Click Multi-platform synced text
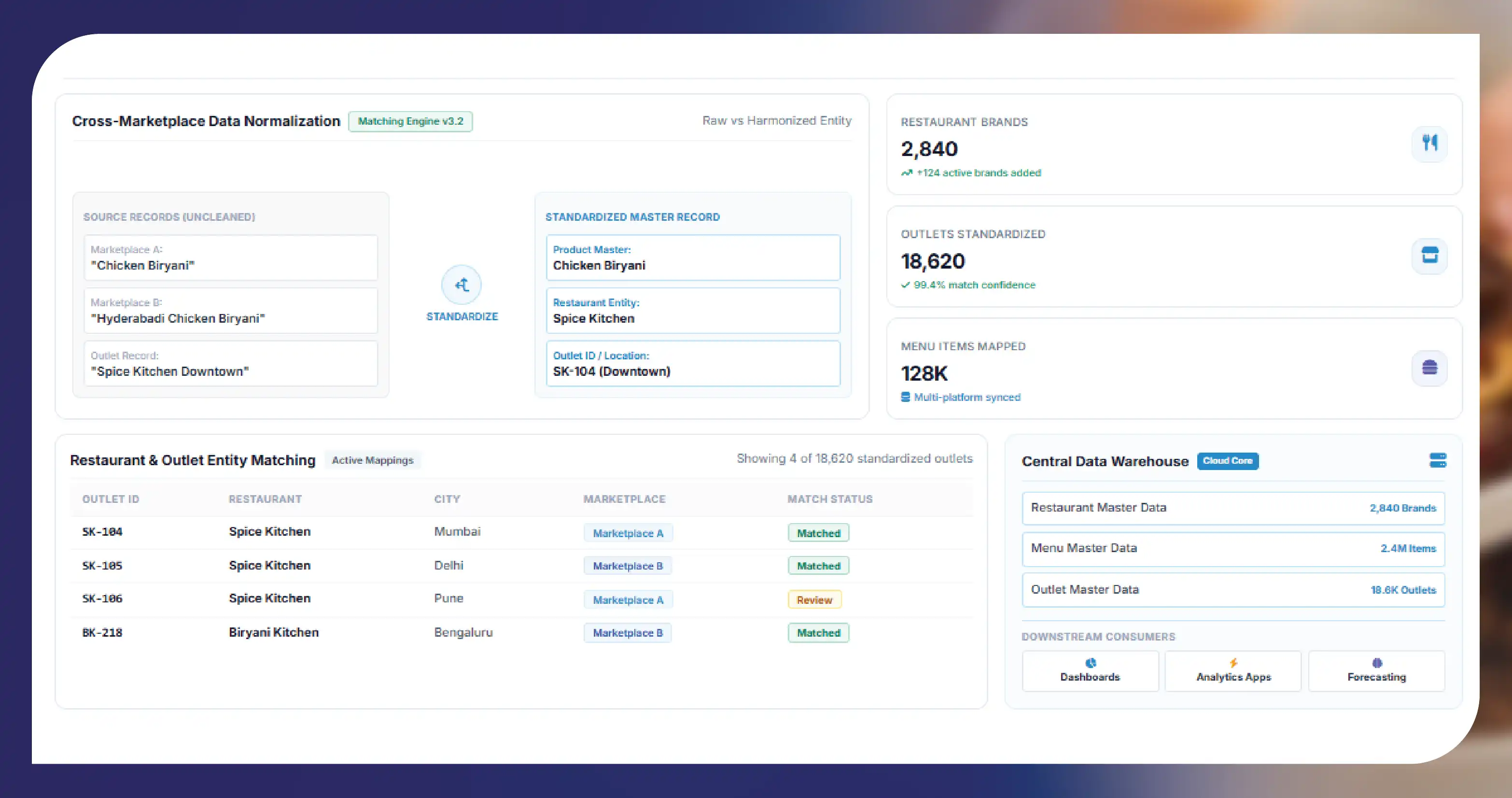The width and height of the screenshot is (1512, 798). 967,397
